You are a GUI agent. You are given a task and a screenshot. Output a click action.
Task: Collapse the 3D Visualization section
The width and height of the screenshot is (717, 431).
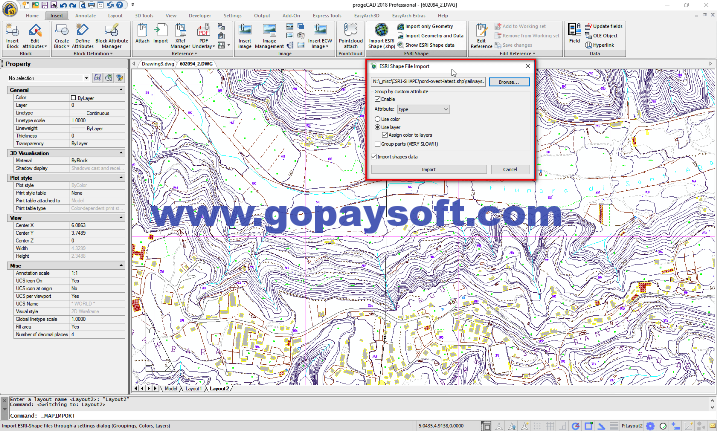[x=121, y=153]
